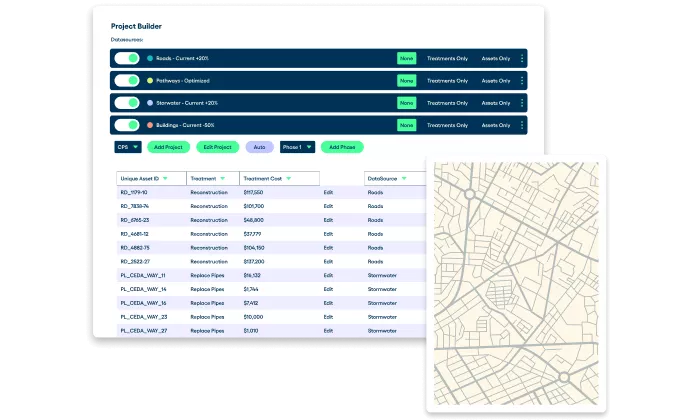Open kebab menu for Stormwater datasource row
Image resolution: width=700 pixels, height=420 pixels.
[x=522, y=103]
